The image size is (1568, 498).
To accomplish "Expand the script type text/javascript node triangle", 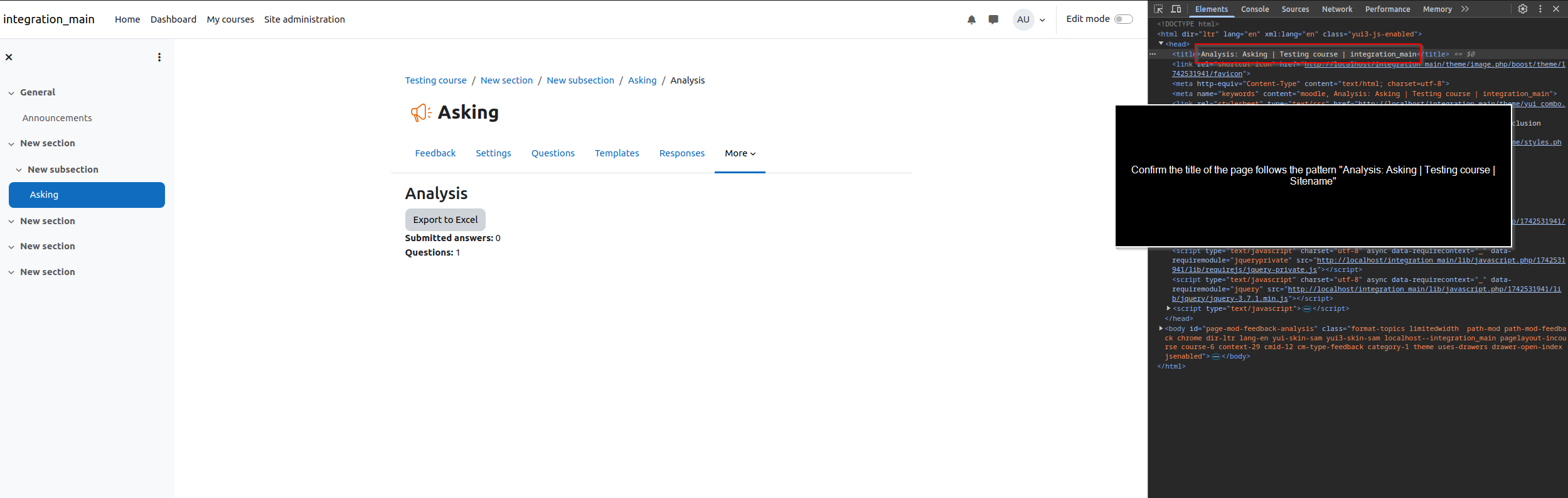I will pos(1168,308).
